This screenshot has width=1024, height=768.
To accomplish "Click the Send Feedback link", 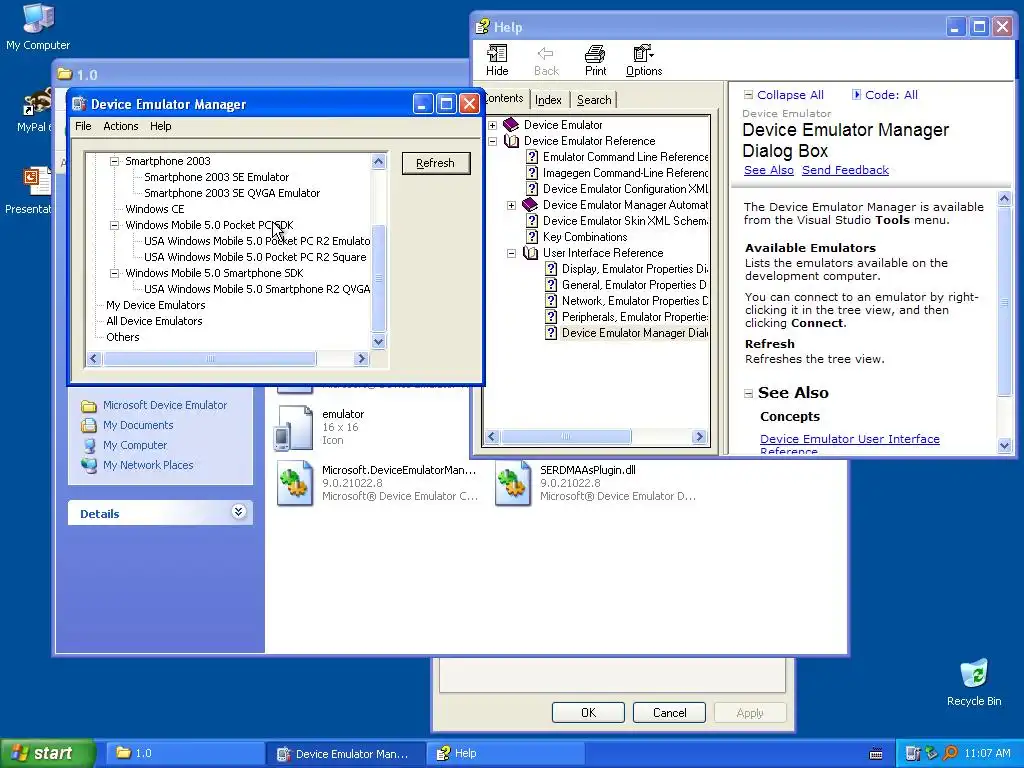I will pos(845,170).
